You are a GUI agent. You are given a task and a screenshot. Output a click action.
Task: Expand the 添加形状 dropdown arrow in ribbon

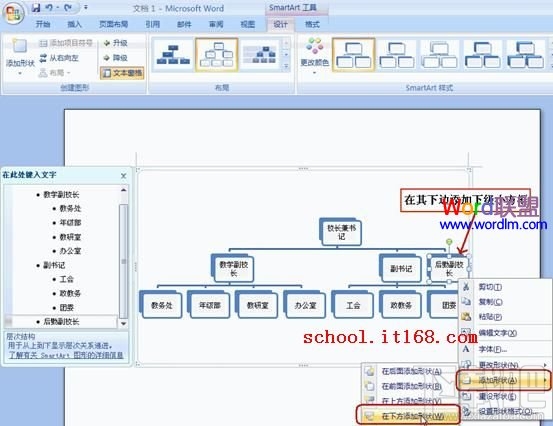[x=20, y=73]
